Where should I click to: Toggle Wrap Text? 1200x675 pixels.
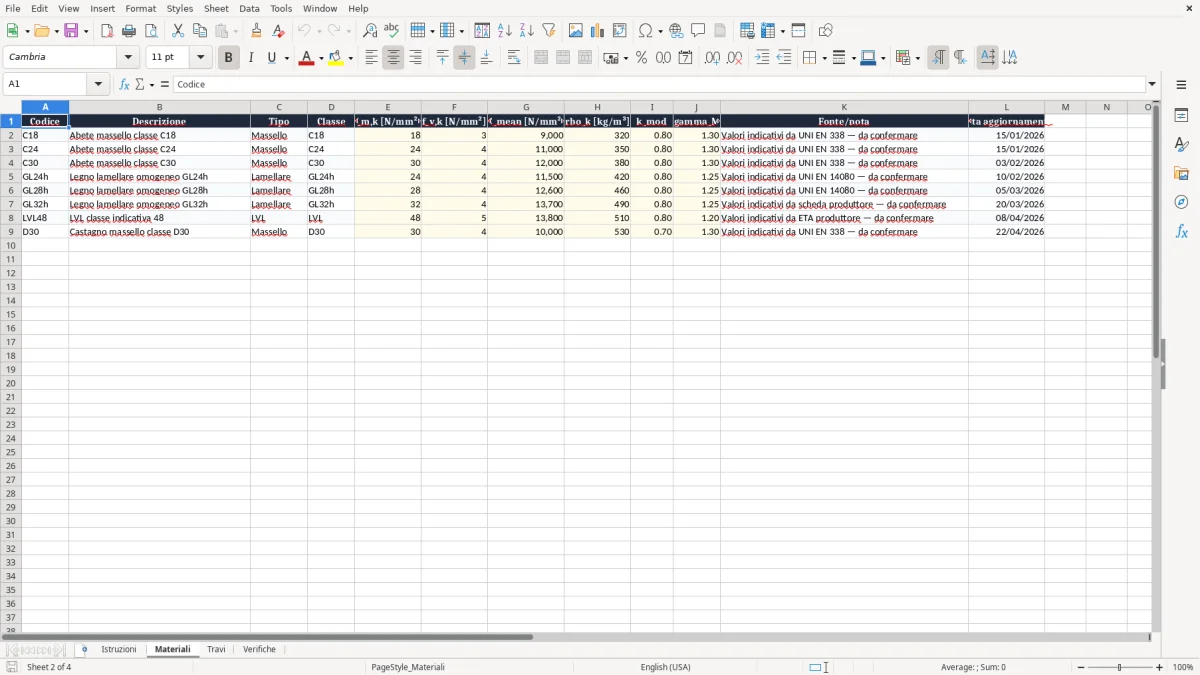[514, 58]
